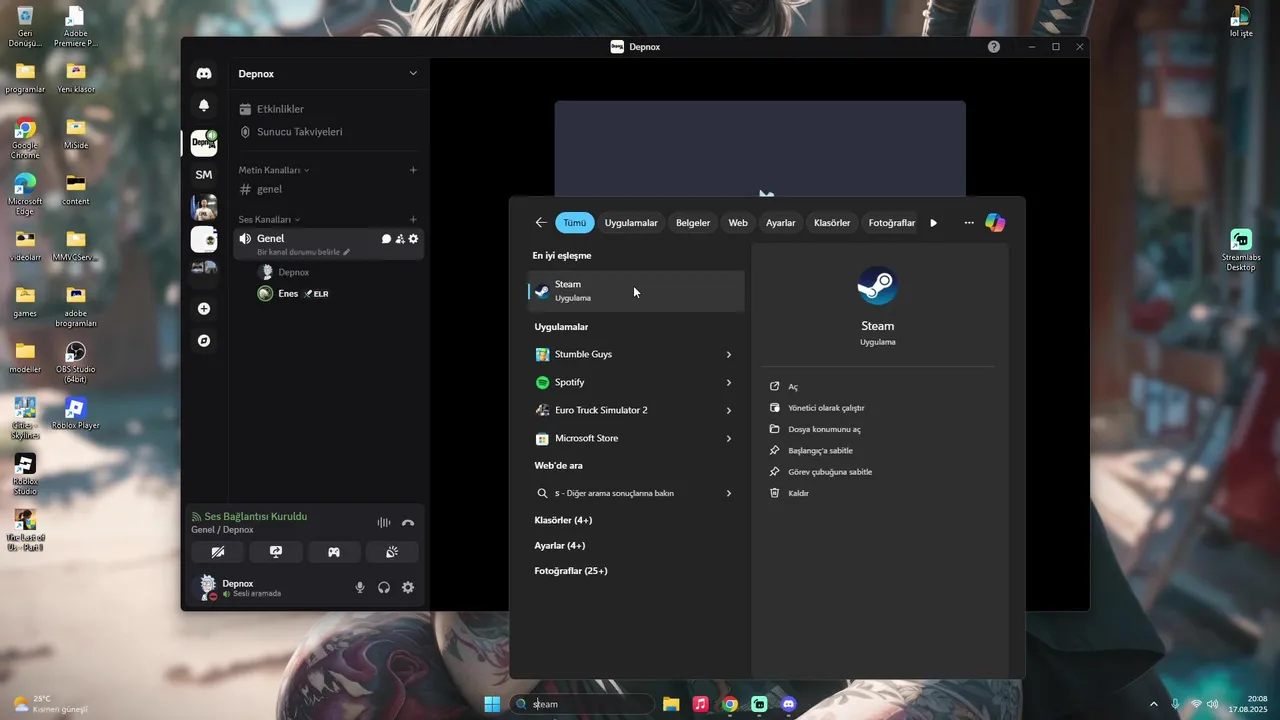Select the Tümü search filter tab
The width and height of the screenshot is (1280, 720).
575,223
